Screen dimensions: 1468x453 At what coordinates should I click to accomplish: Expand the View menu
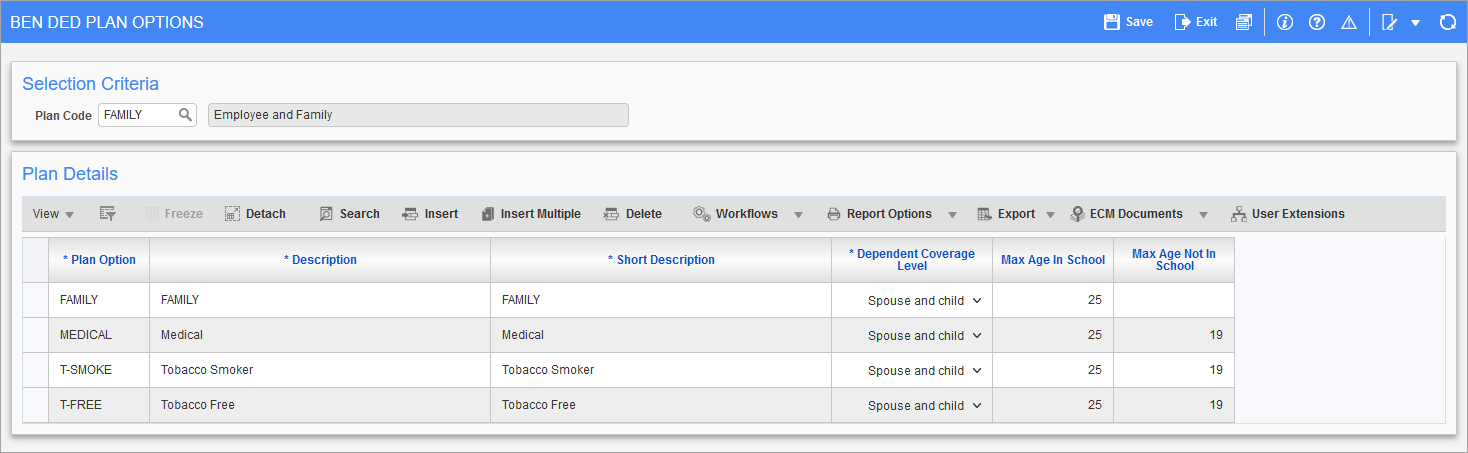coord(53,214)
